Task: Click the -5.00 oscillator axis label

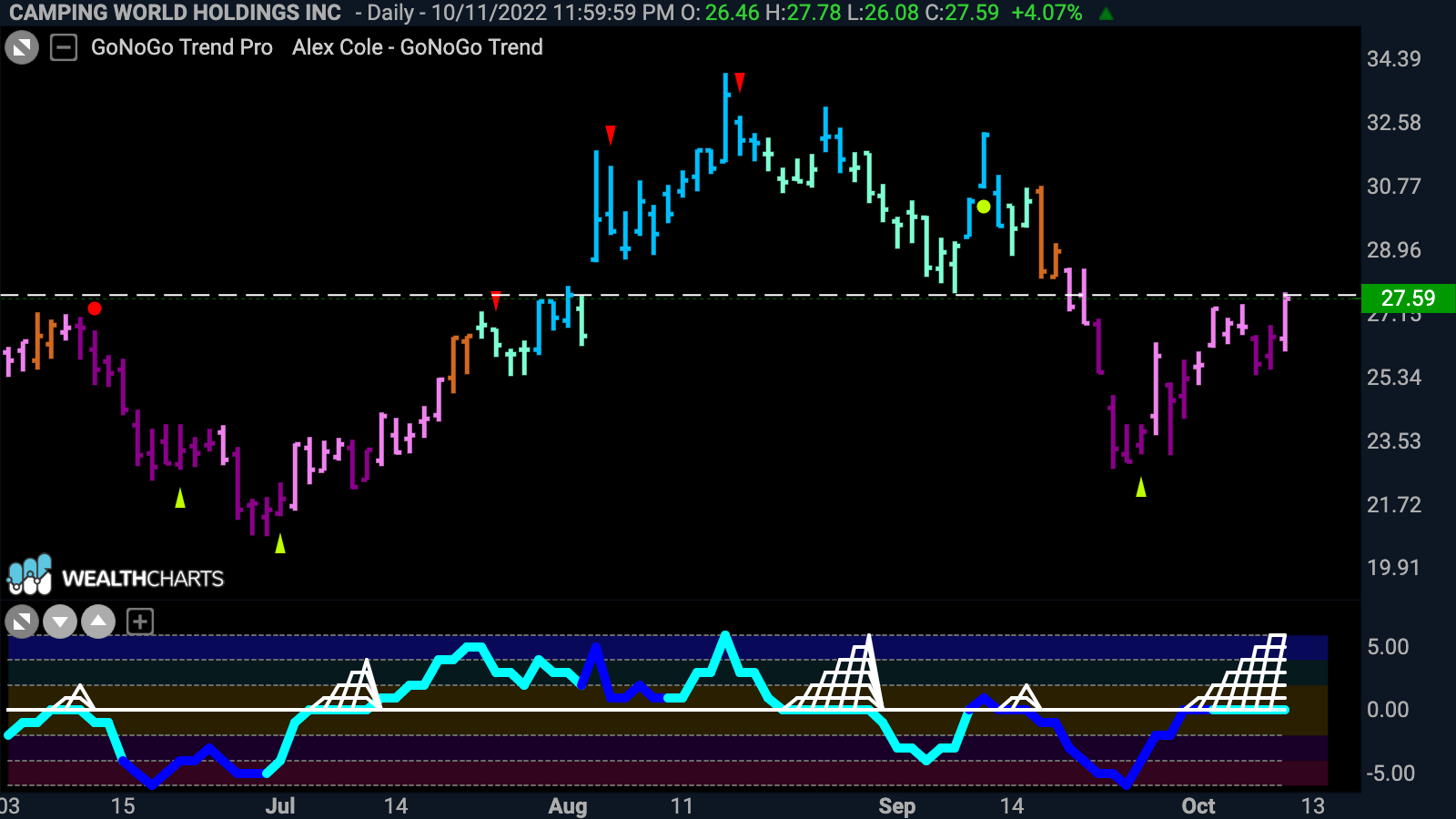Action: pyautogui.click(x=1390, y=773)
